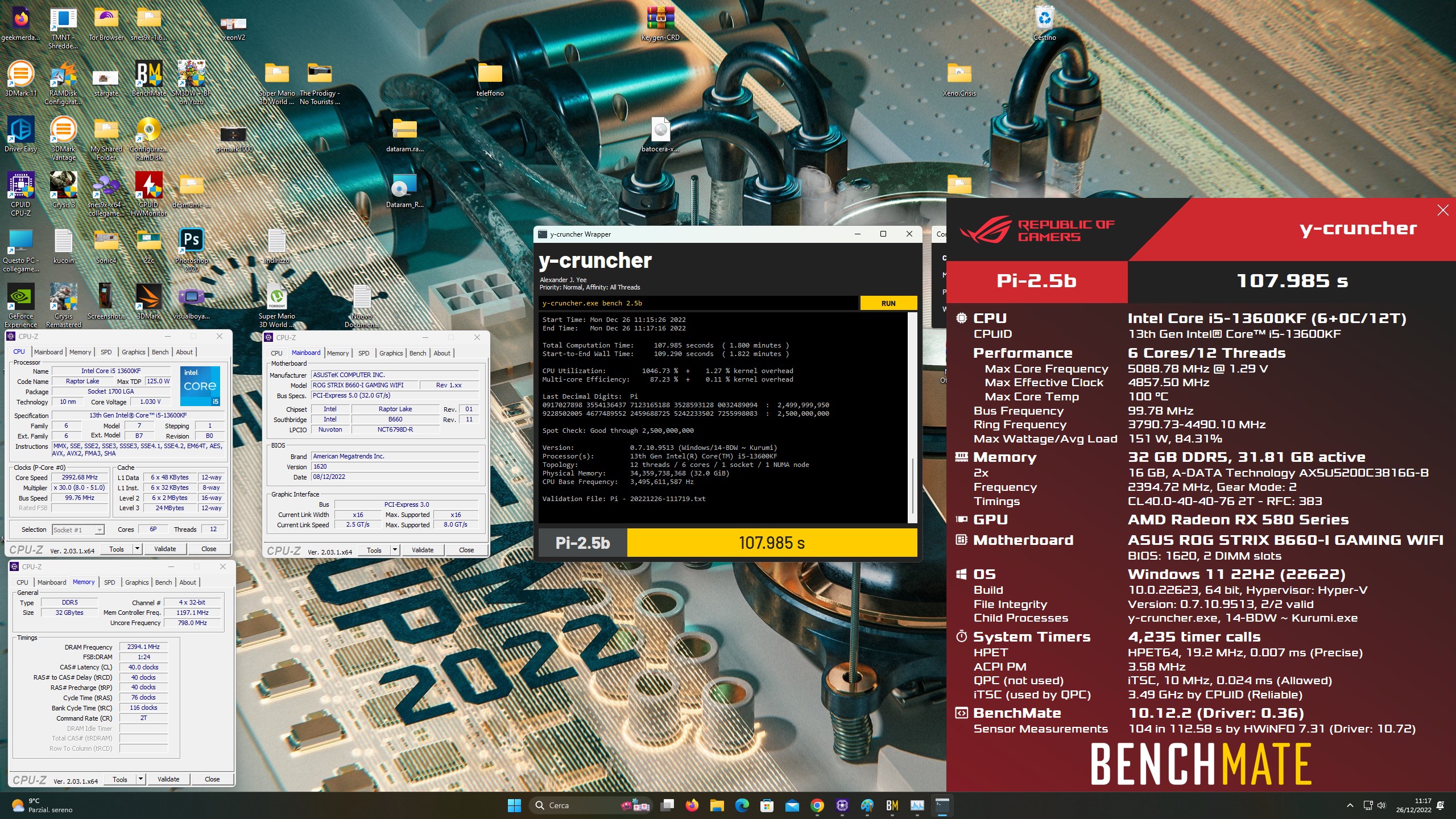Open the Mail app in the taskbar

[x=792, y=805]
